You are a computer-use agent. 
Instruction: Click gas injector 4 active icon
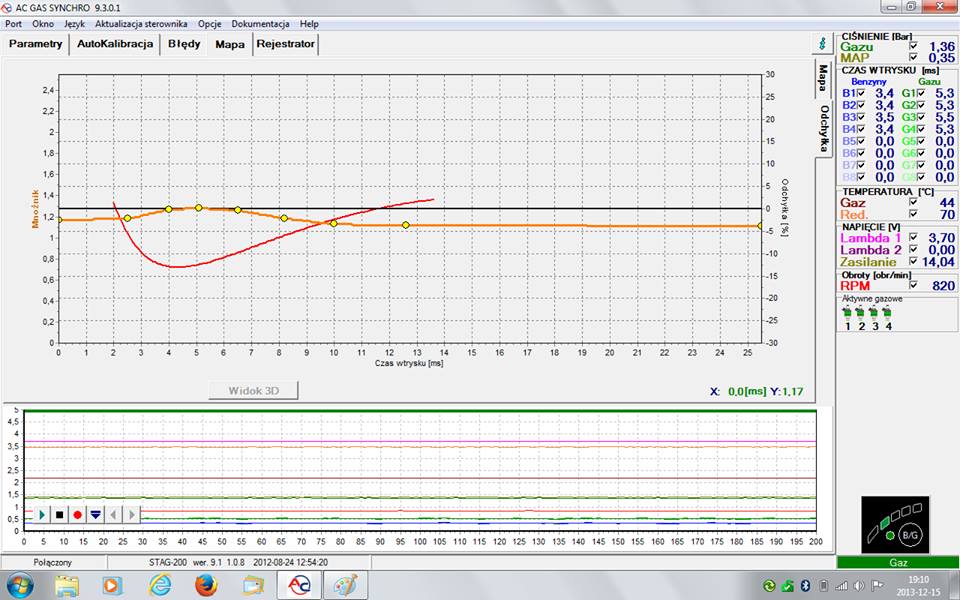click(x=887, y=312)
